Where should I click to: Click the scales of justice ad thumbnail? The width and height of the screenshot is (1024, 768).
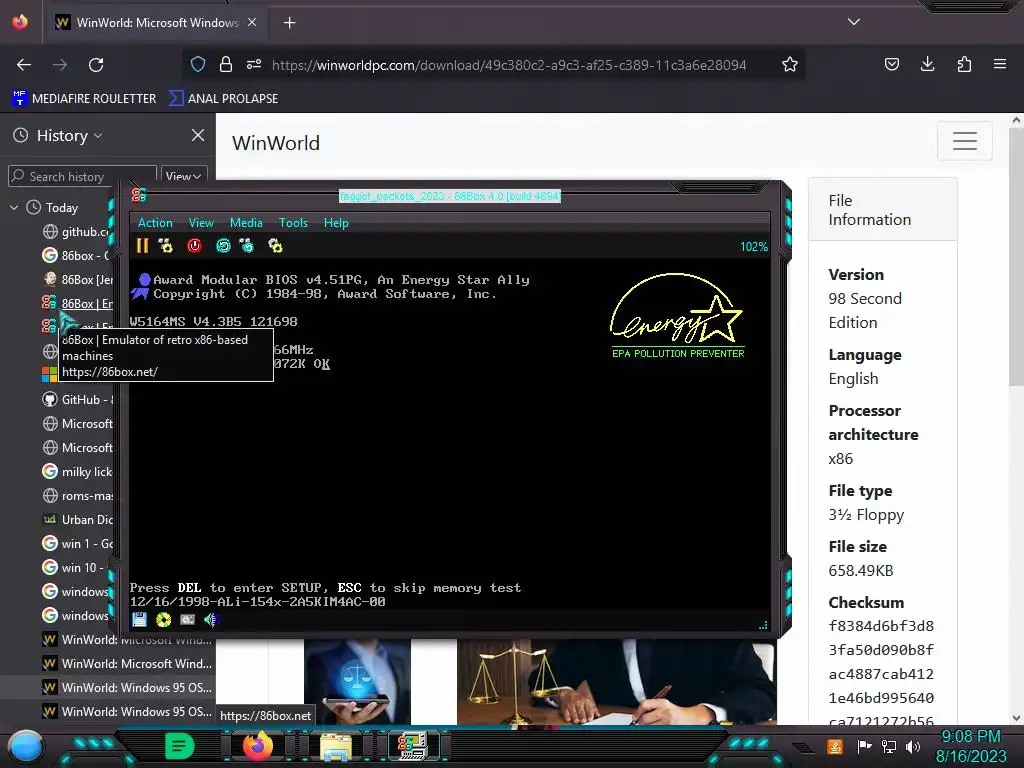click(x=616, y=682)
